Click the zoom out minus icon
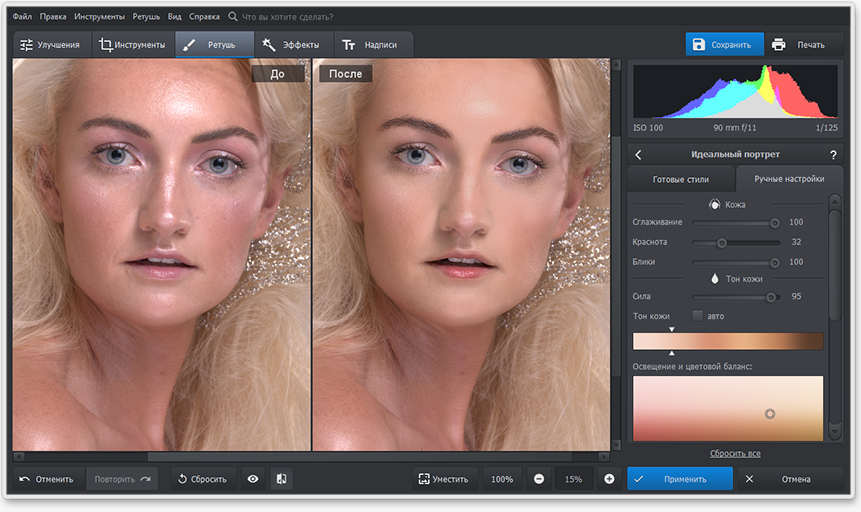Screen dimensions: 861x512 coord(539,479)
